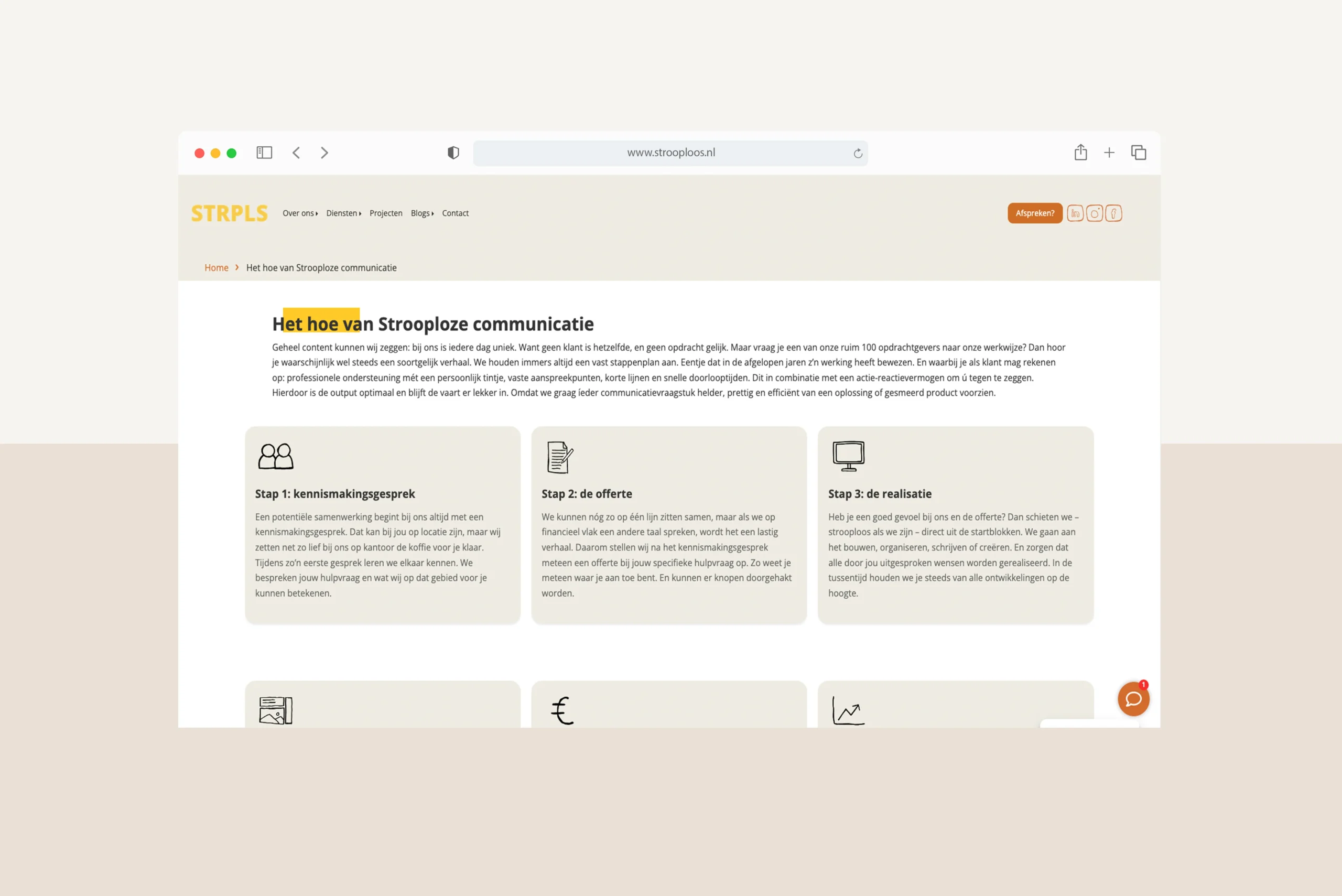Image resolution: width=1342 pixels, height=896 pixels.
Task: Expand the Blogs dropdown
Action: click(422, 213)
